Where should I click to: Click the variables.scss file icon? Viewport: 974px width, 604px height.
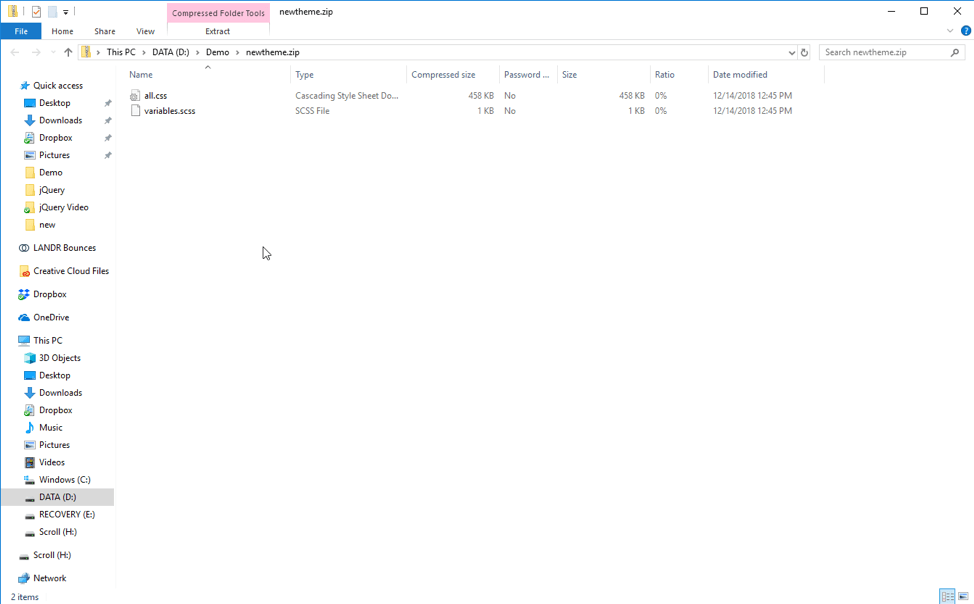click(135, 111)
